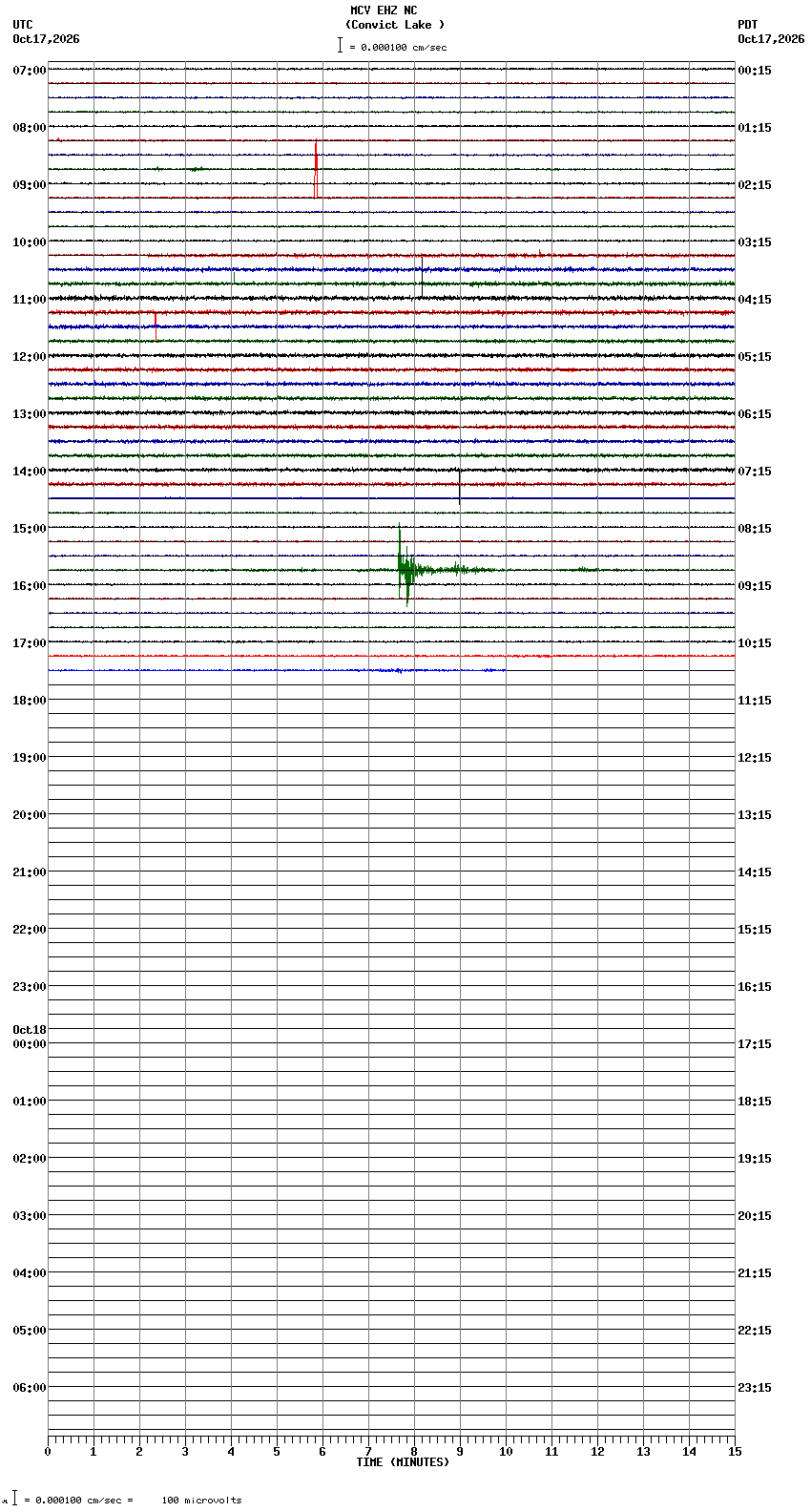The width and height of the screenshot is (811, 1512).
Task: Click the '0' tick on the minutes axis
Action: 48,1452
